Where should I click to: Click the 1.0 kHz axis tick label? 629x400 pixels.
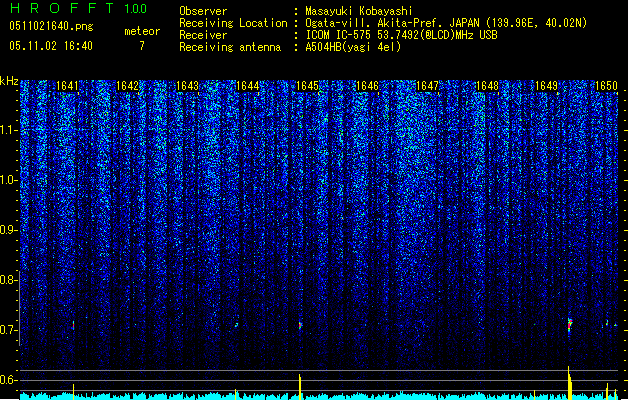[x=8, y=180]
